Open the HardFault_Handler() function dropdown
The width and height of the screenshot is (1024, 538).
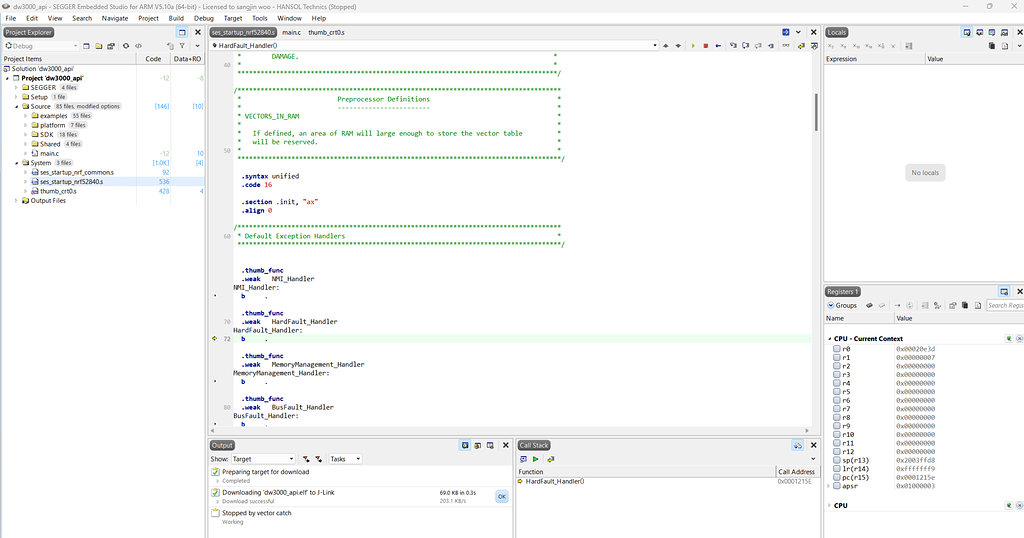point(434,46)
